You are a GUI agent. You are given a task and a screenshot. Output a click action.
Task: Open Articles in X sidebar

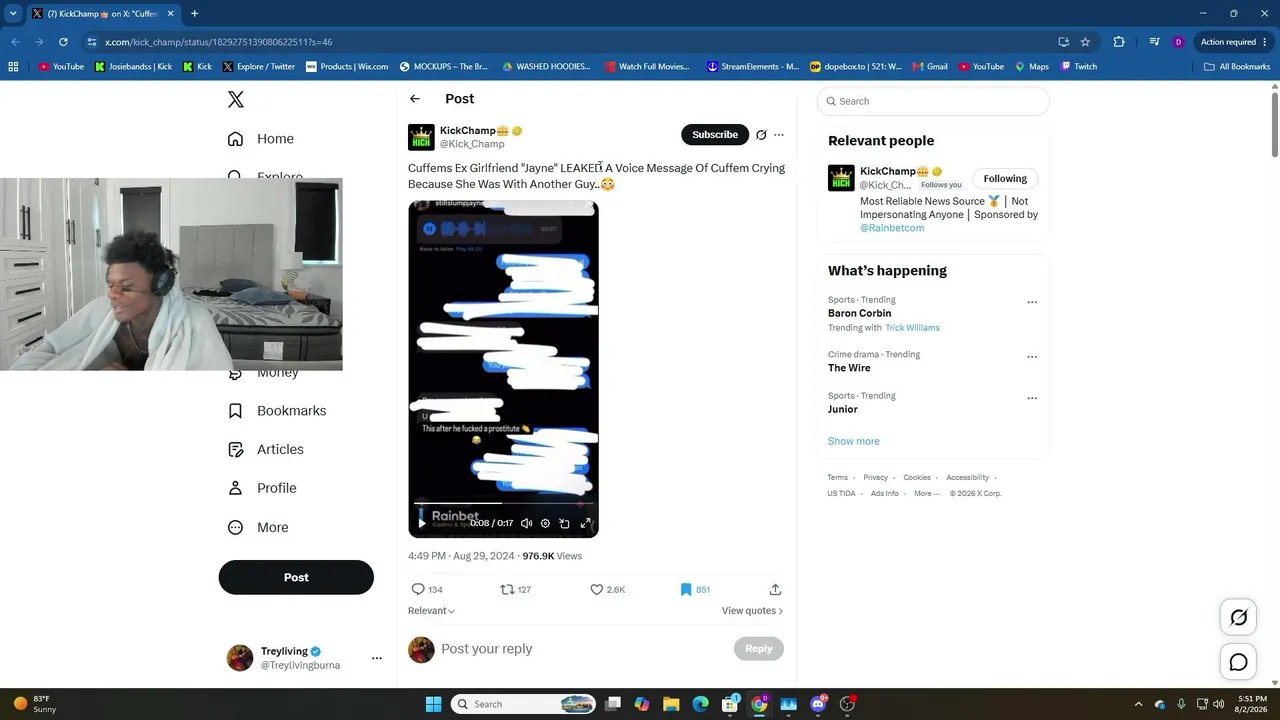click(x=265, y=450)
